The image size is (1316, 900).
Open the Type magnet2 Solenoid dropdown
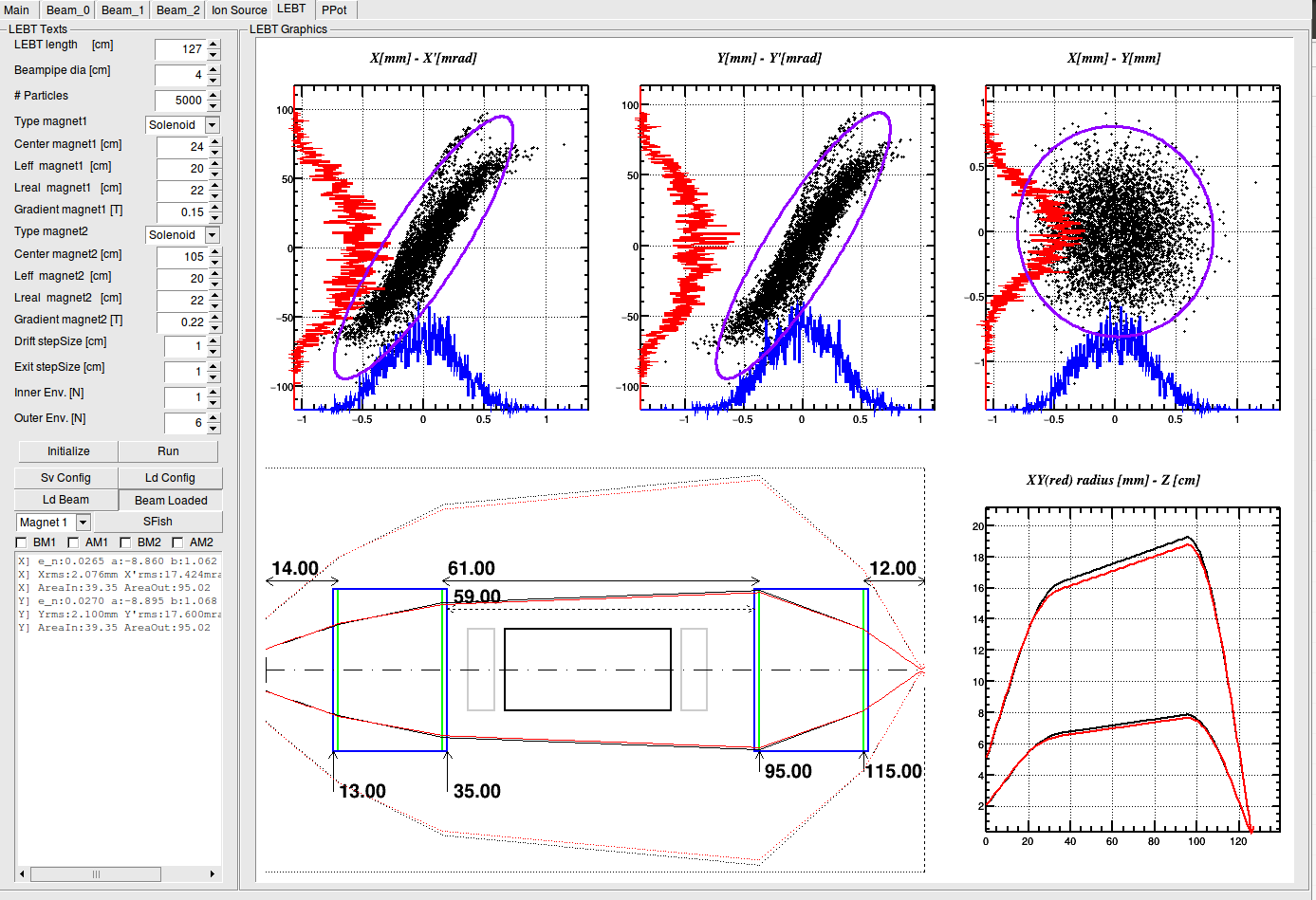click(x=212, y=235)
